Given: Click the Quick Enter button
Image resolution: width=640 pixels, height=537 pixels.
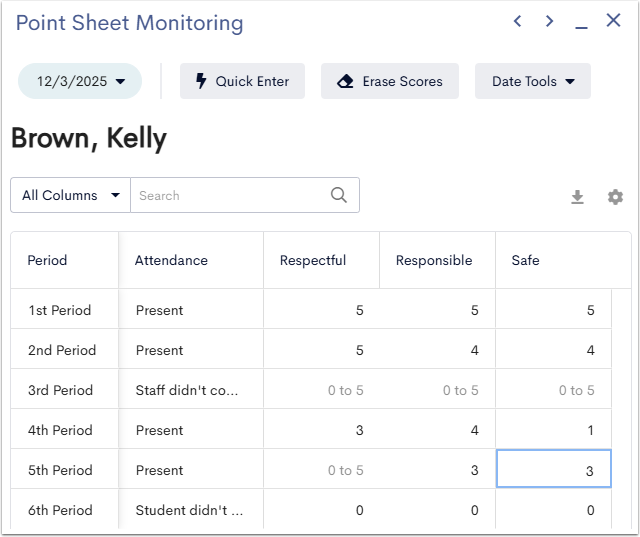Looking at the screenshot, I should coord(242,81).
